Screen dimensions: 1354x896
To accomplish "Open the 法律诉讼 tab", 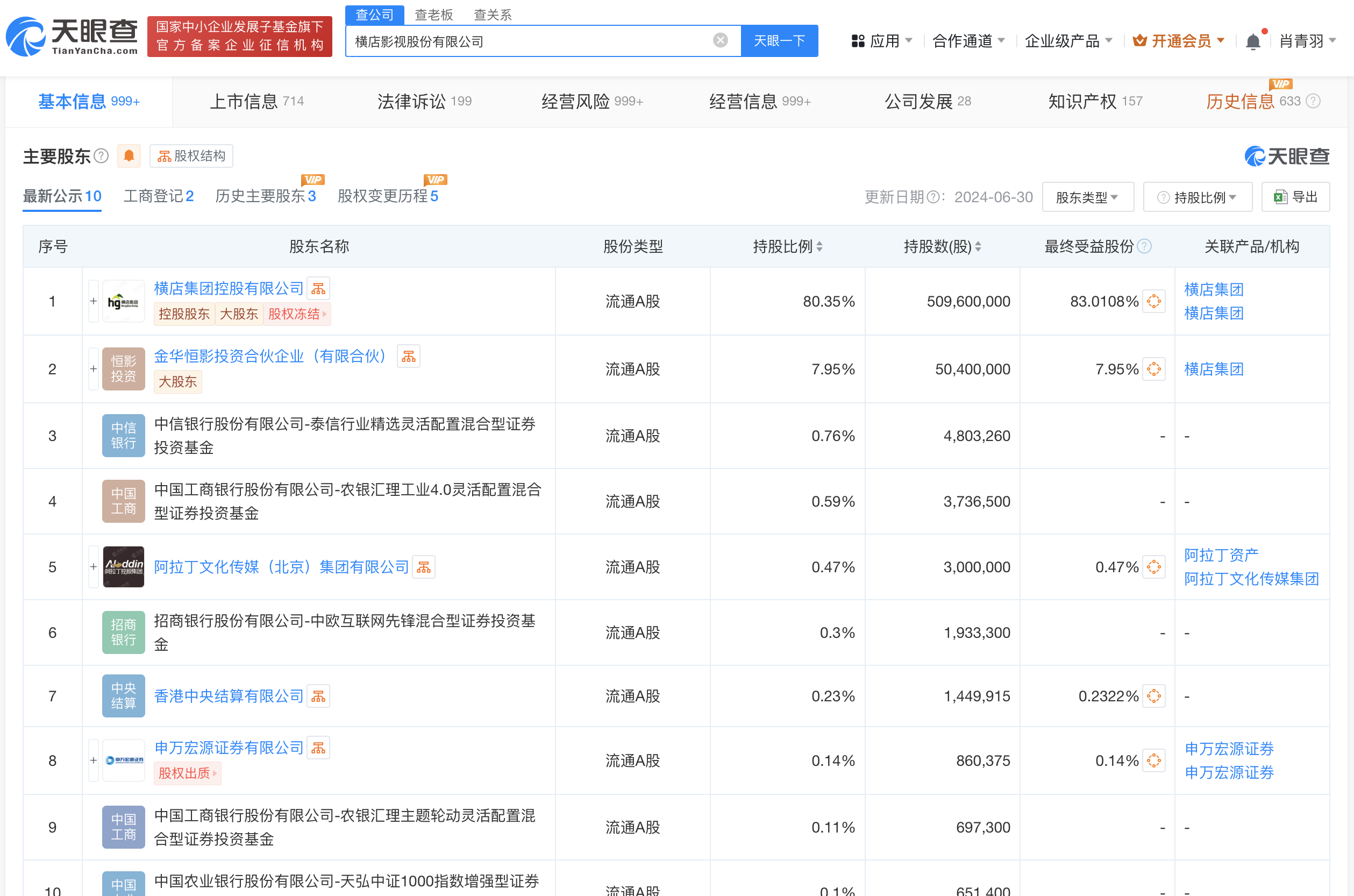I will pyautogui.click(x=424, y=102).
